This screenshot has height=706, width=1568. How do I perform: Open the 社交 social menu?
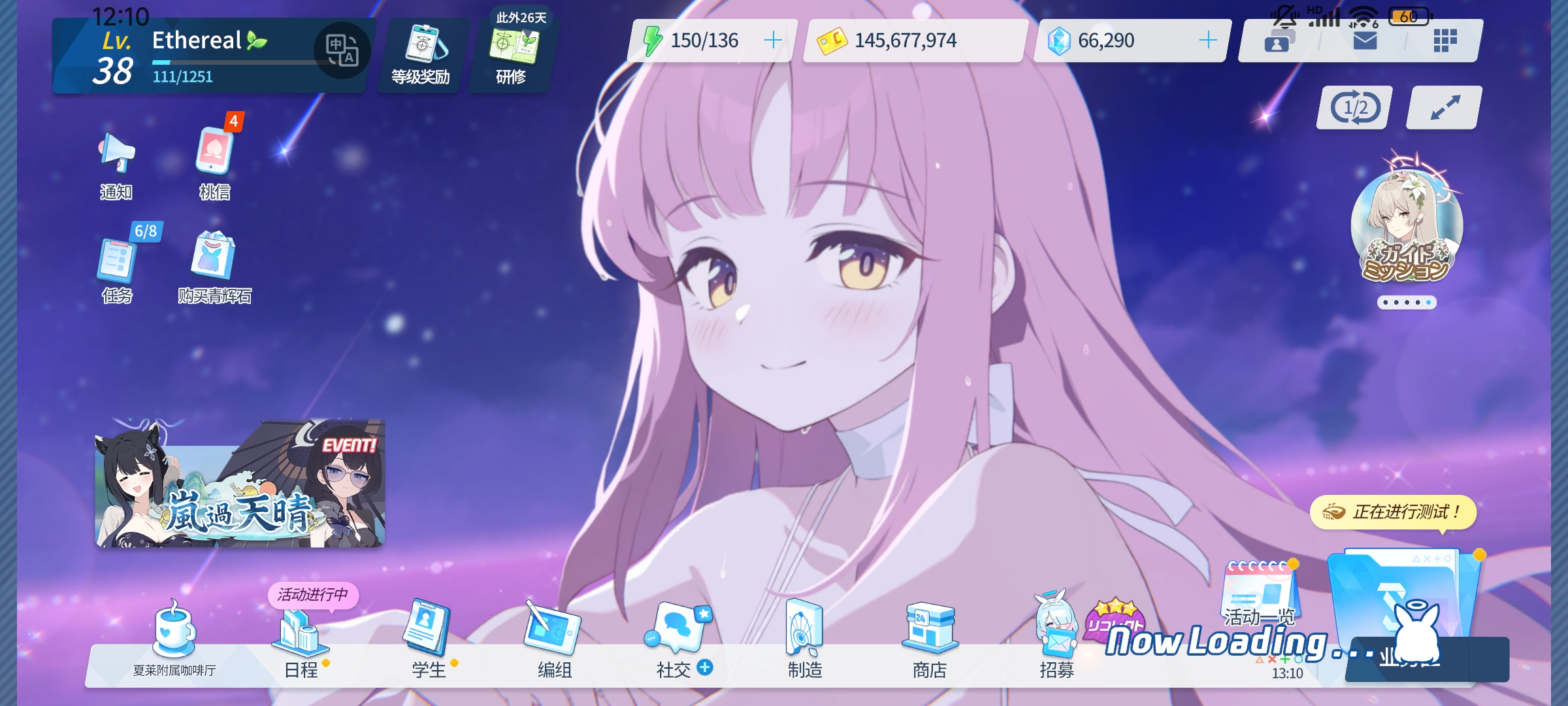678,641
